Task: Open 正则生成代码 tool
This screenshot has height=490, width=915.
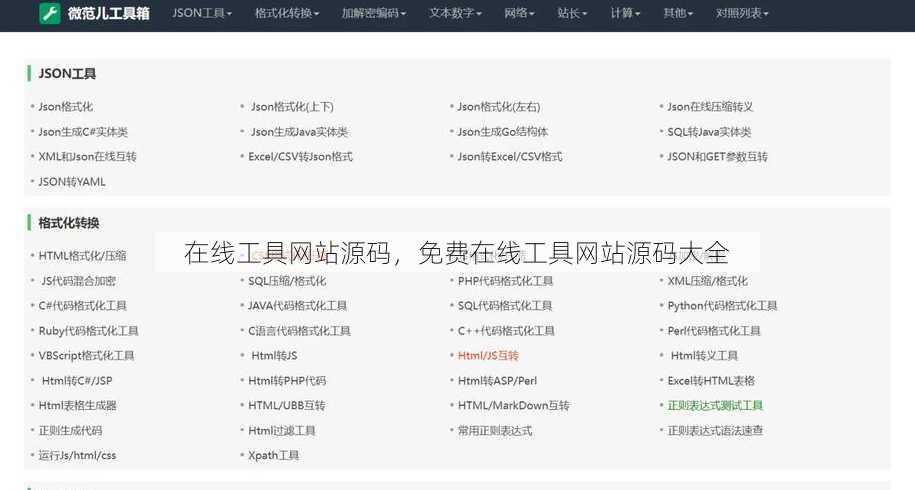Action: [70, 430]
